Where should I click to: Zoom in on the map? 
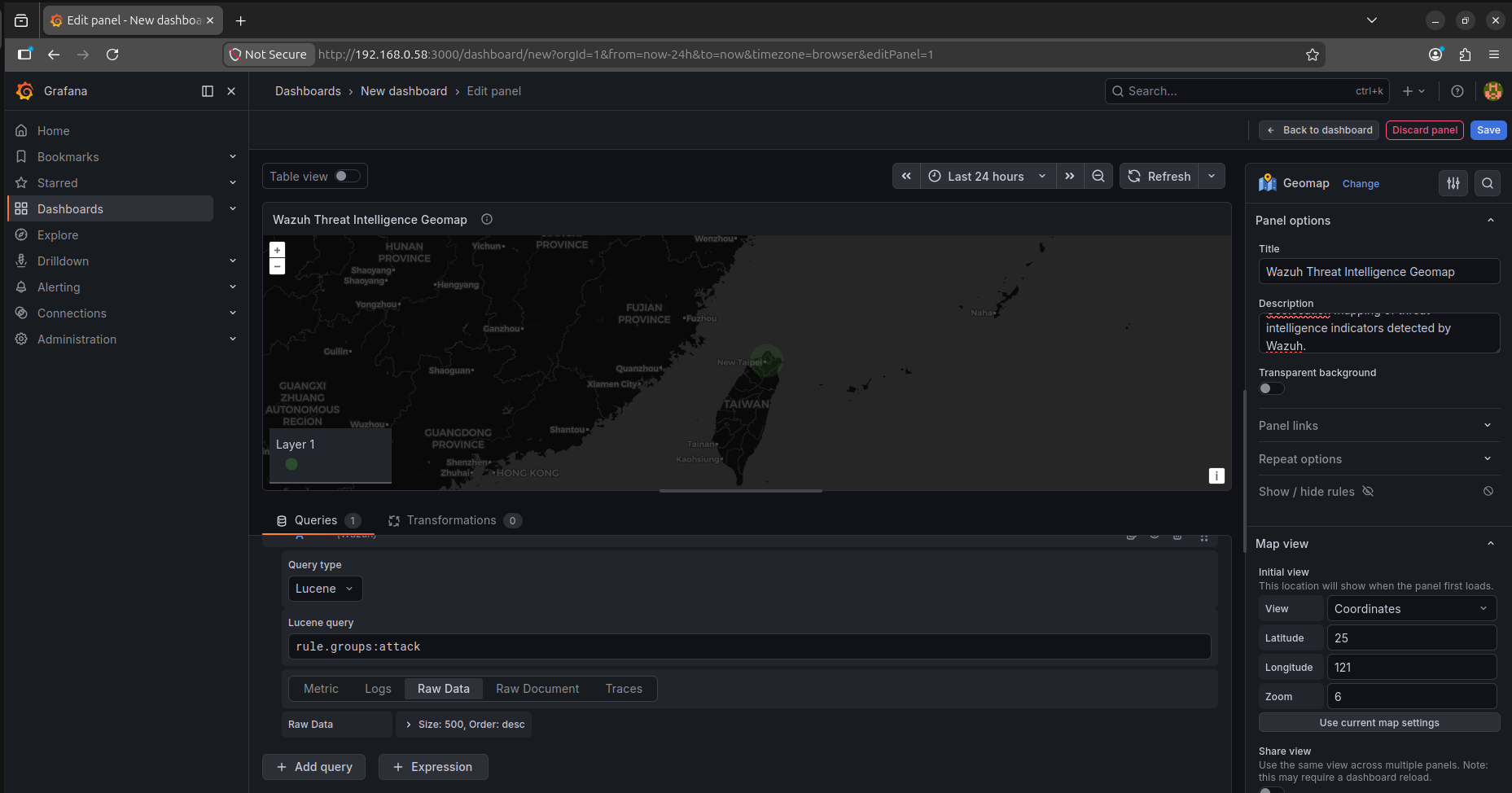(278, 250)
